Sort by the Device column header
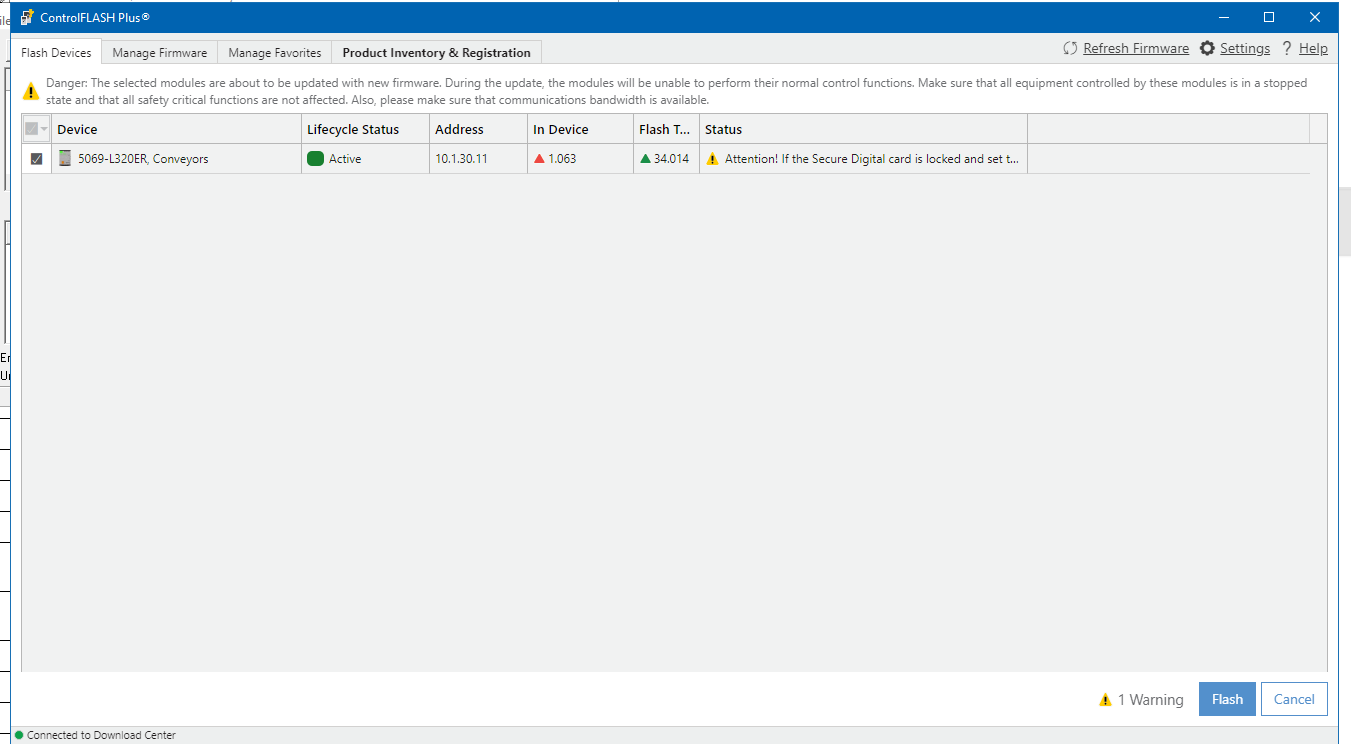 point(177,129)
